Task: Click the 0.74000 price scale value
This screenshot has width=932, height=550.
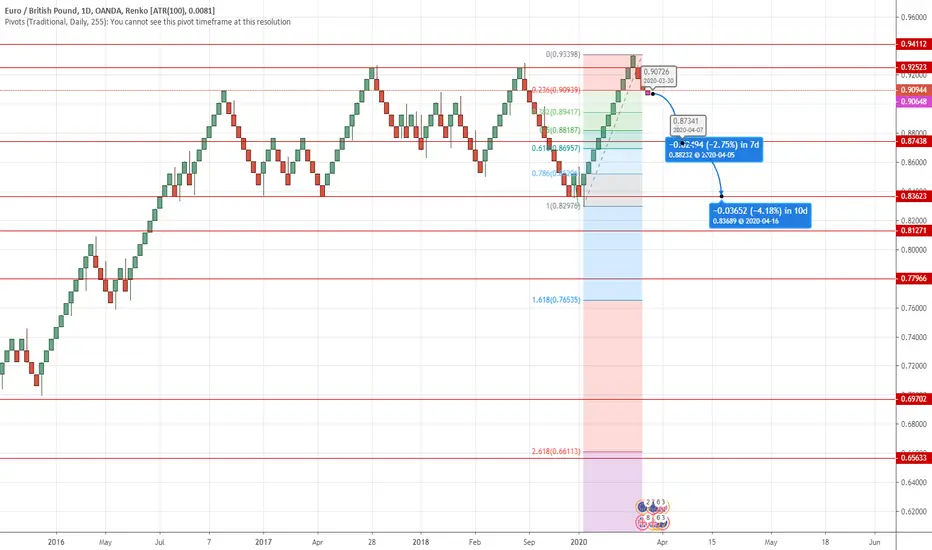Action: tap(914, 337)
